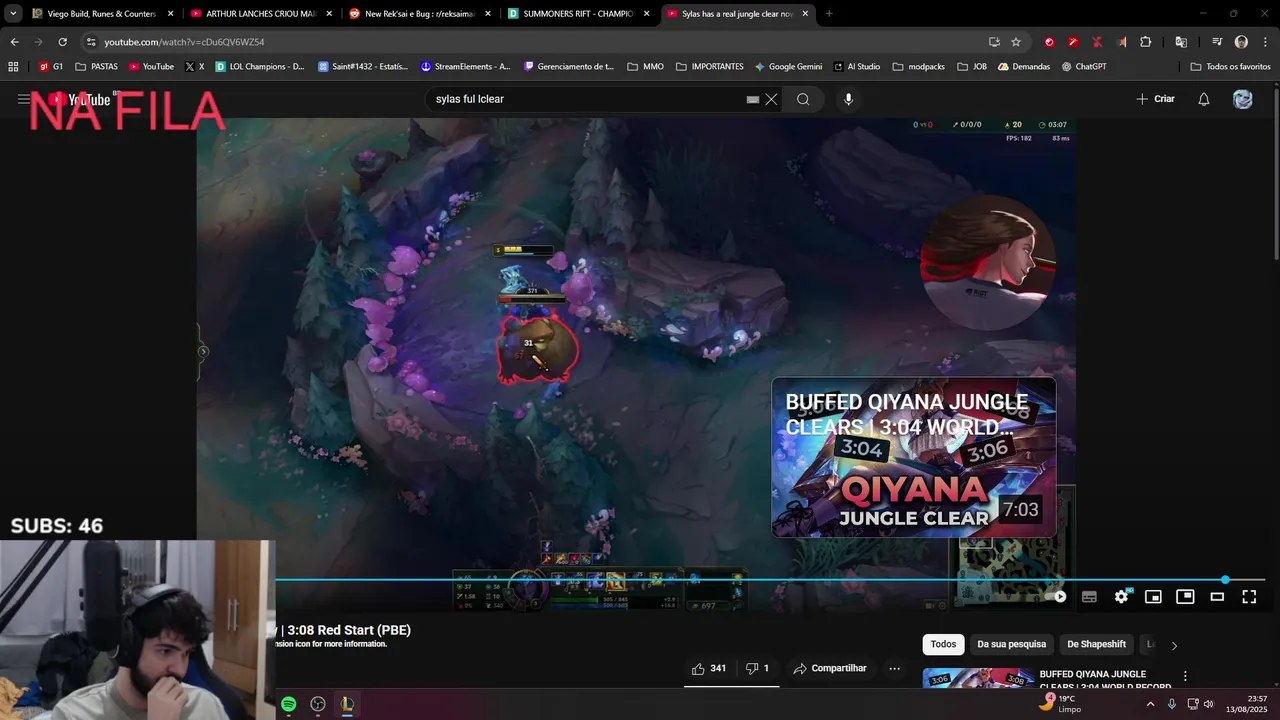Open volume control in system tray
The width and height of the screenshot is (1280, 720).
(x=1209, y=704)
